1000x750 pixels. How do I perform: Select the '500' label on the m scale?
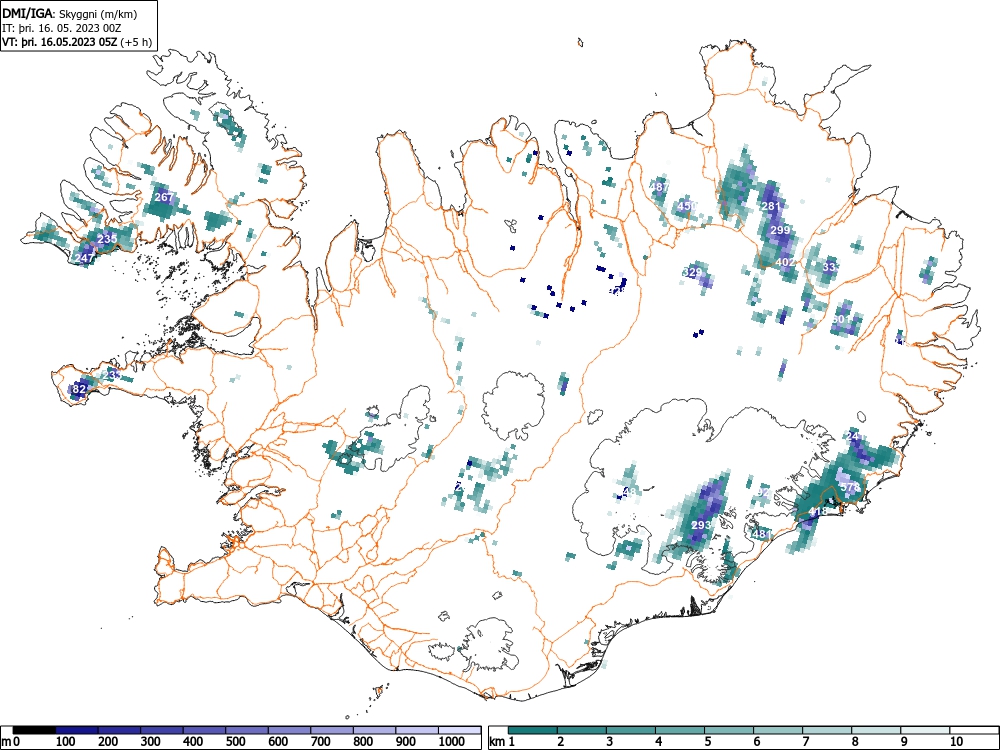click(x=235, y=742)
